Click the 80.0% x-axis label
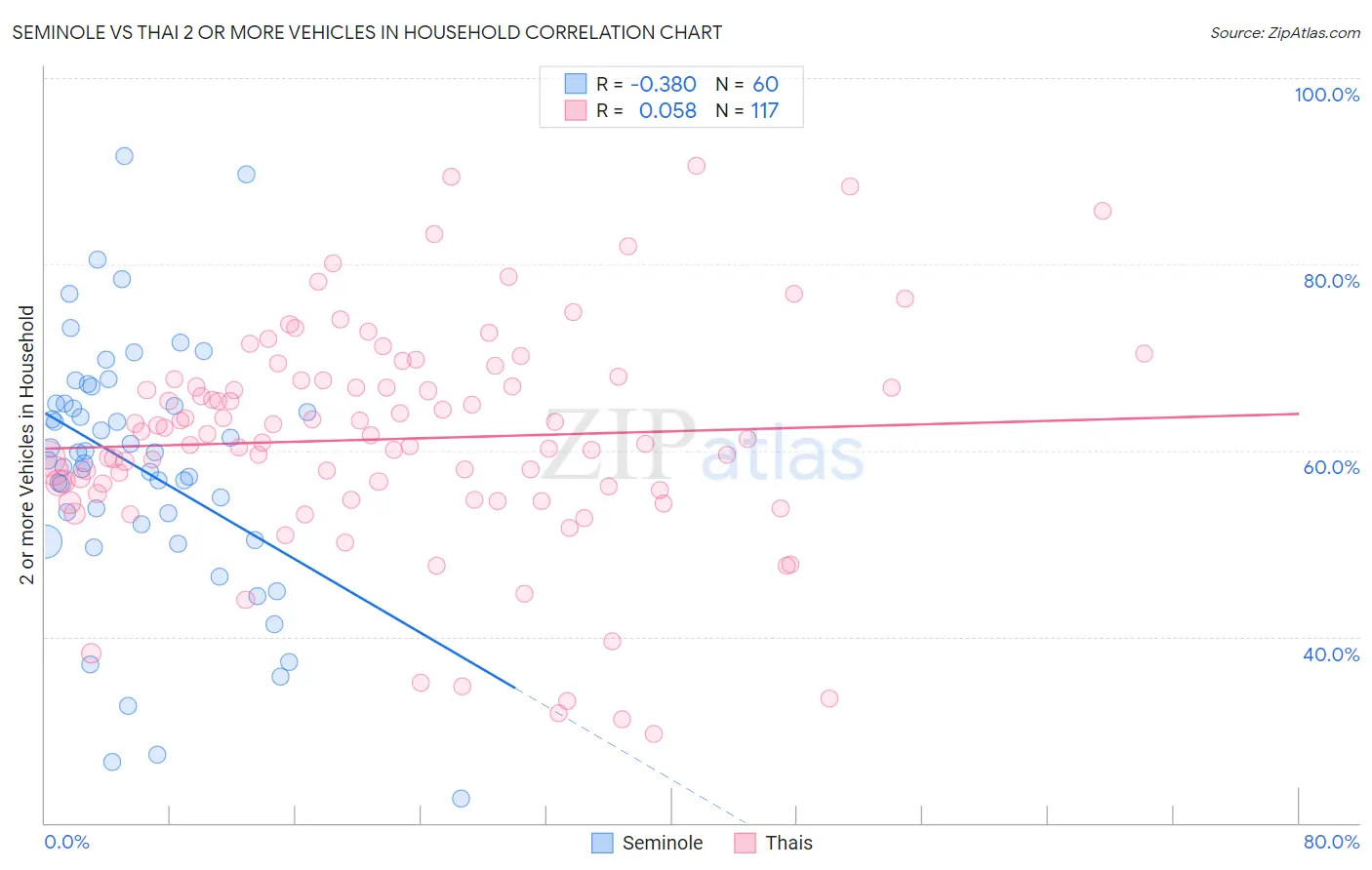 [1331, 842]
